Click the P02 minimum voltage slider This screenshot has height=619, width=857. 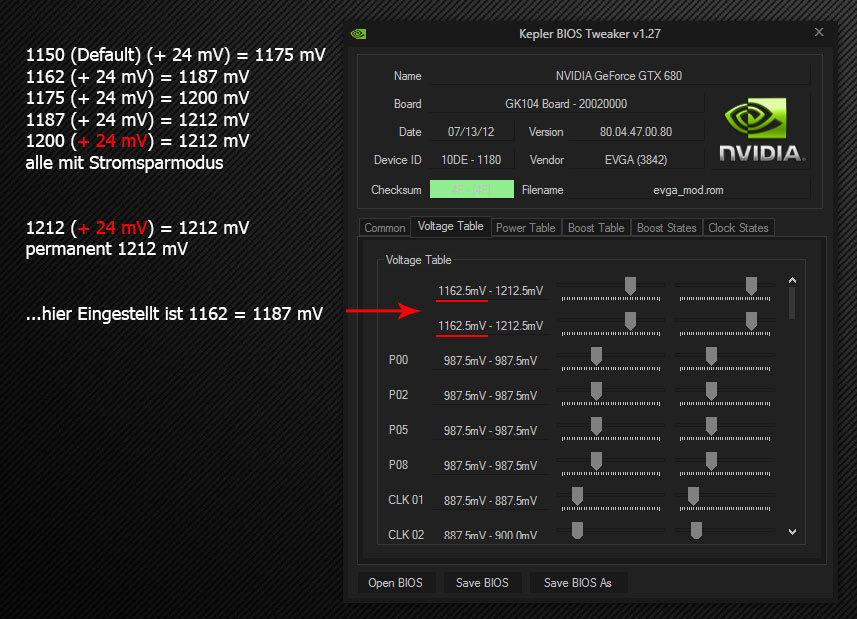point(596,391)
